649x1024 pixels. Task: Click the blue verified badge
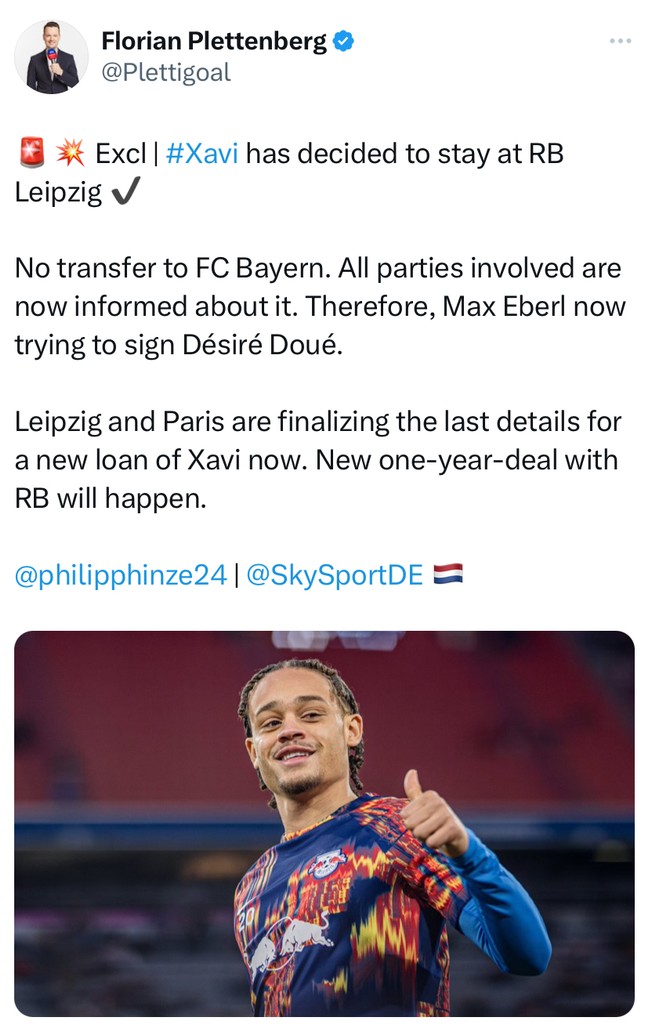pyautogui.click(x=344, y=41)
